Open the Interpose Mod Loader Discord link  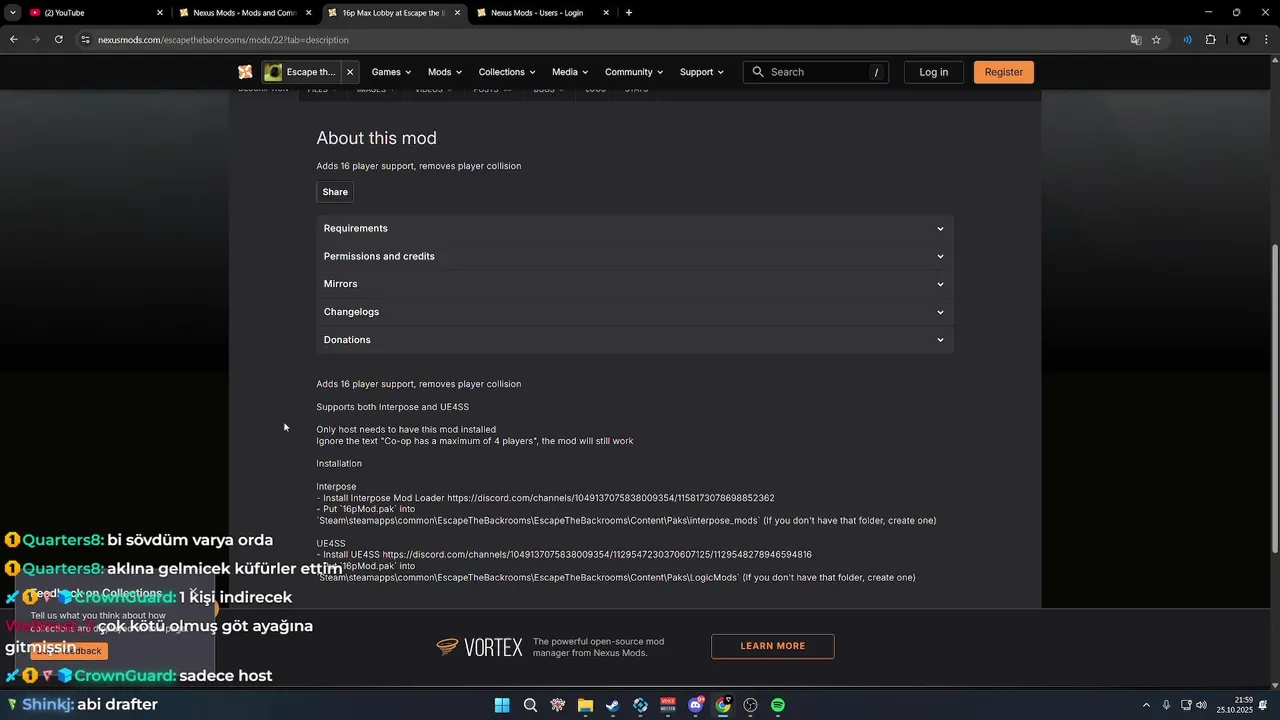[x=610, y=498]
